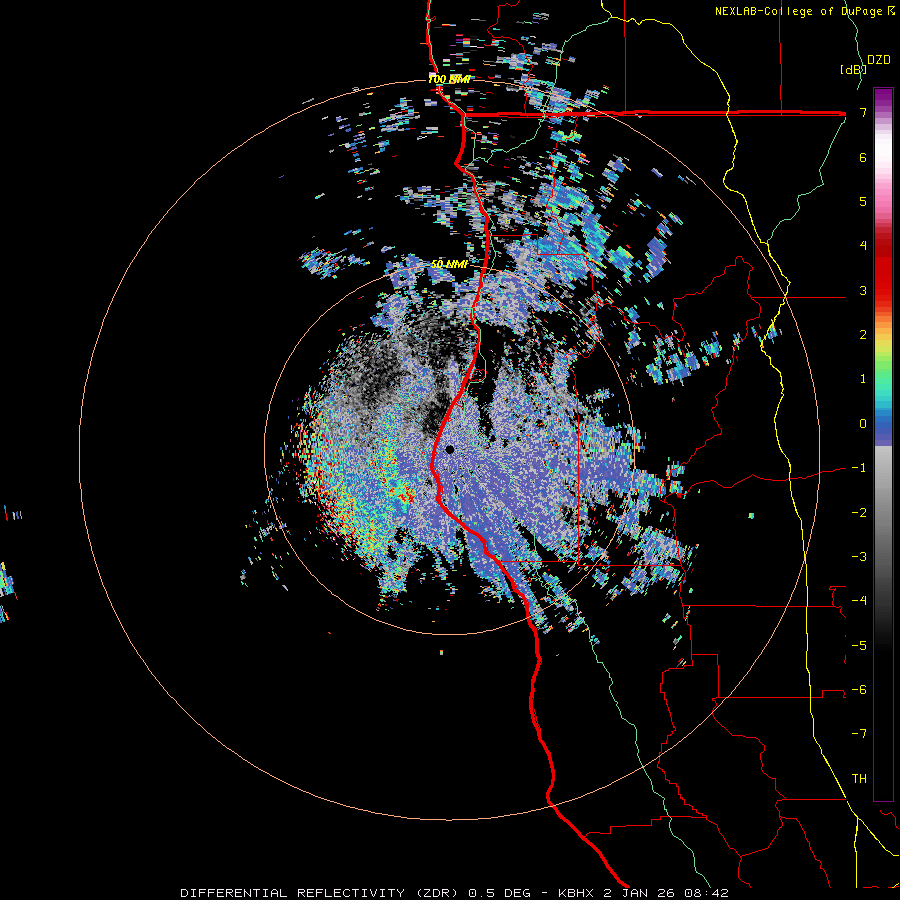Click the [dB] unit label

(x=853, y=69)
